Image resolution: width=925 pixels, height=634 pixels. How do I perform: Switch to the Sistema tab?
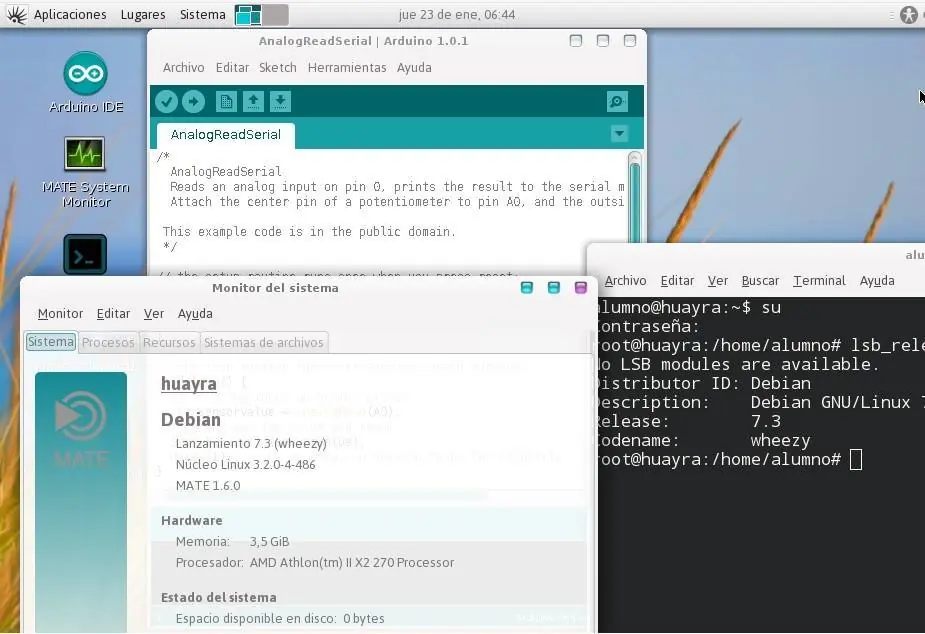[x=51, y=342]
